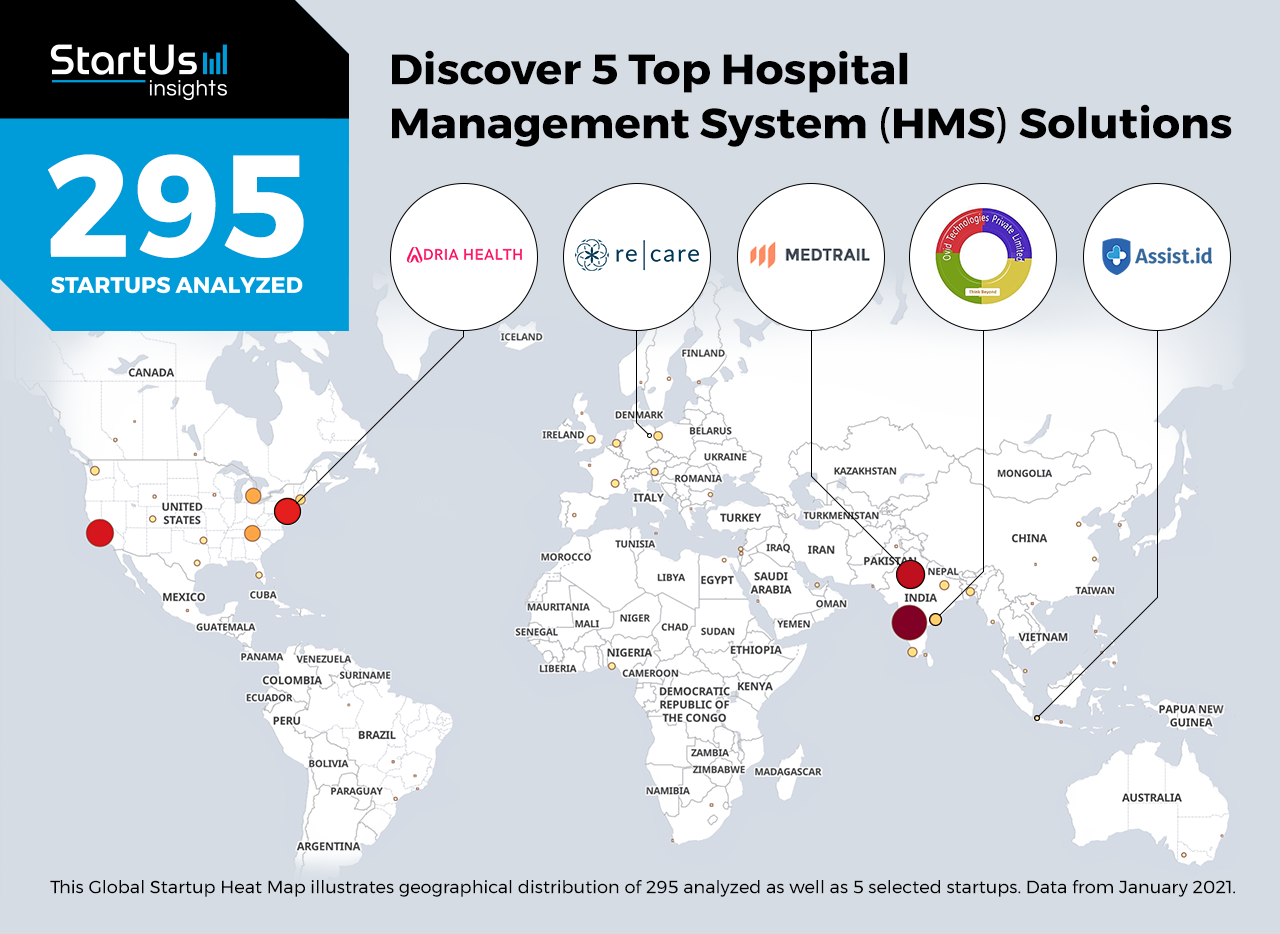Image resolution: width=1280 pixels, height=934 pixels.
Task: Click the CHINA map label
Action: point(1029,538)
